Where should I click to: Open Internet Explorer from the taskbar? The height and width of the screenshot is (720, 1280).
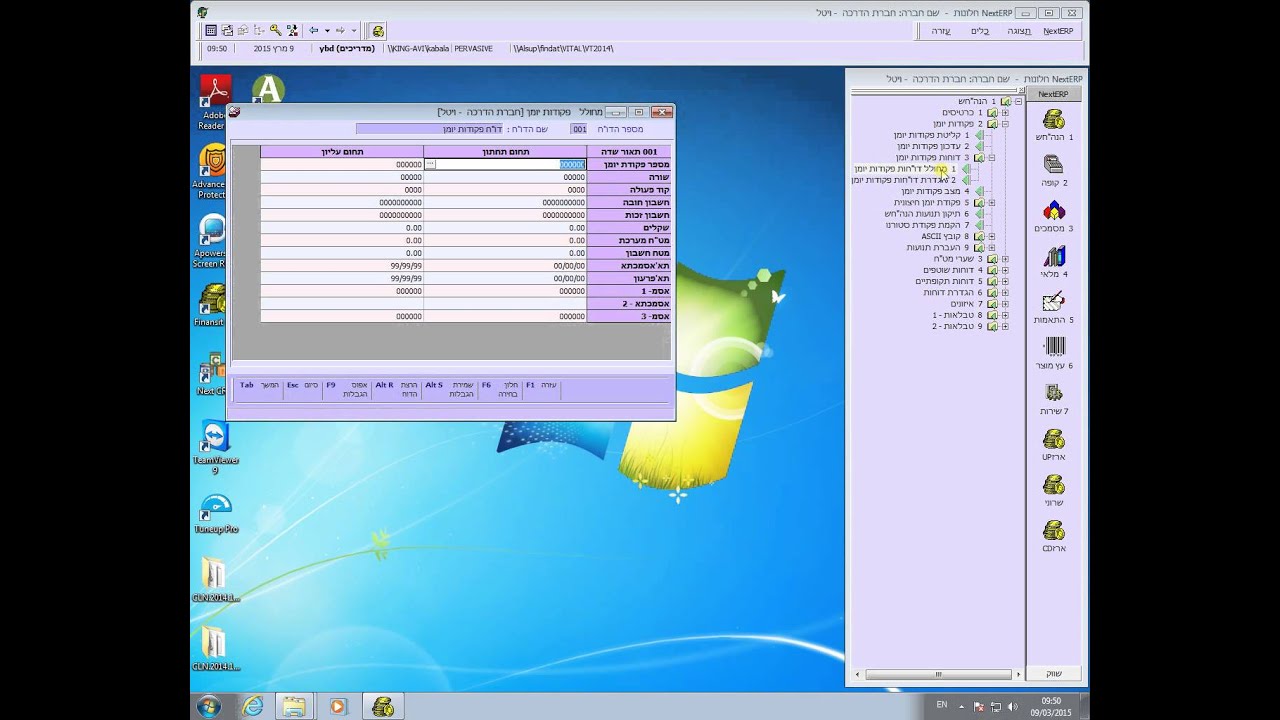point(253,706)
